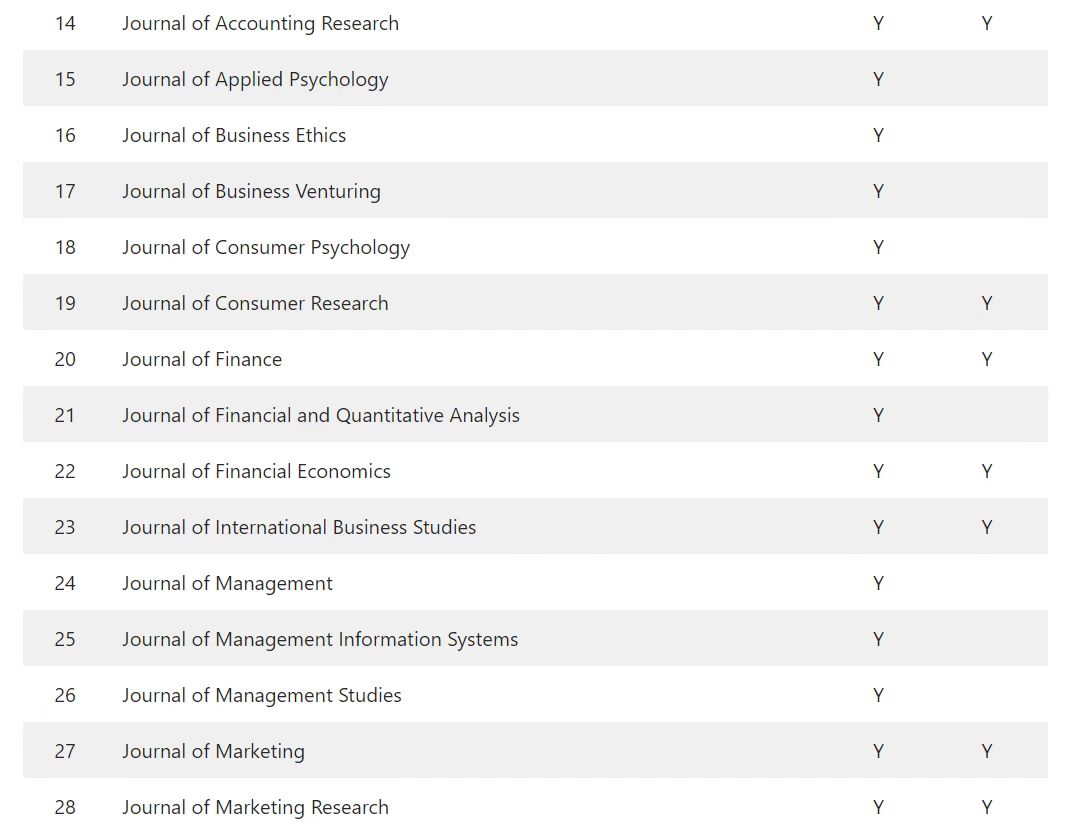Click Journal of International Business Studies name
The width and height of the screenshot is (1073, 826).
(299, 527)
